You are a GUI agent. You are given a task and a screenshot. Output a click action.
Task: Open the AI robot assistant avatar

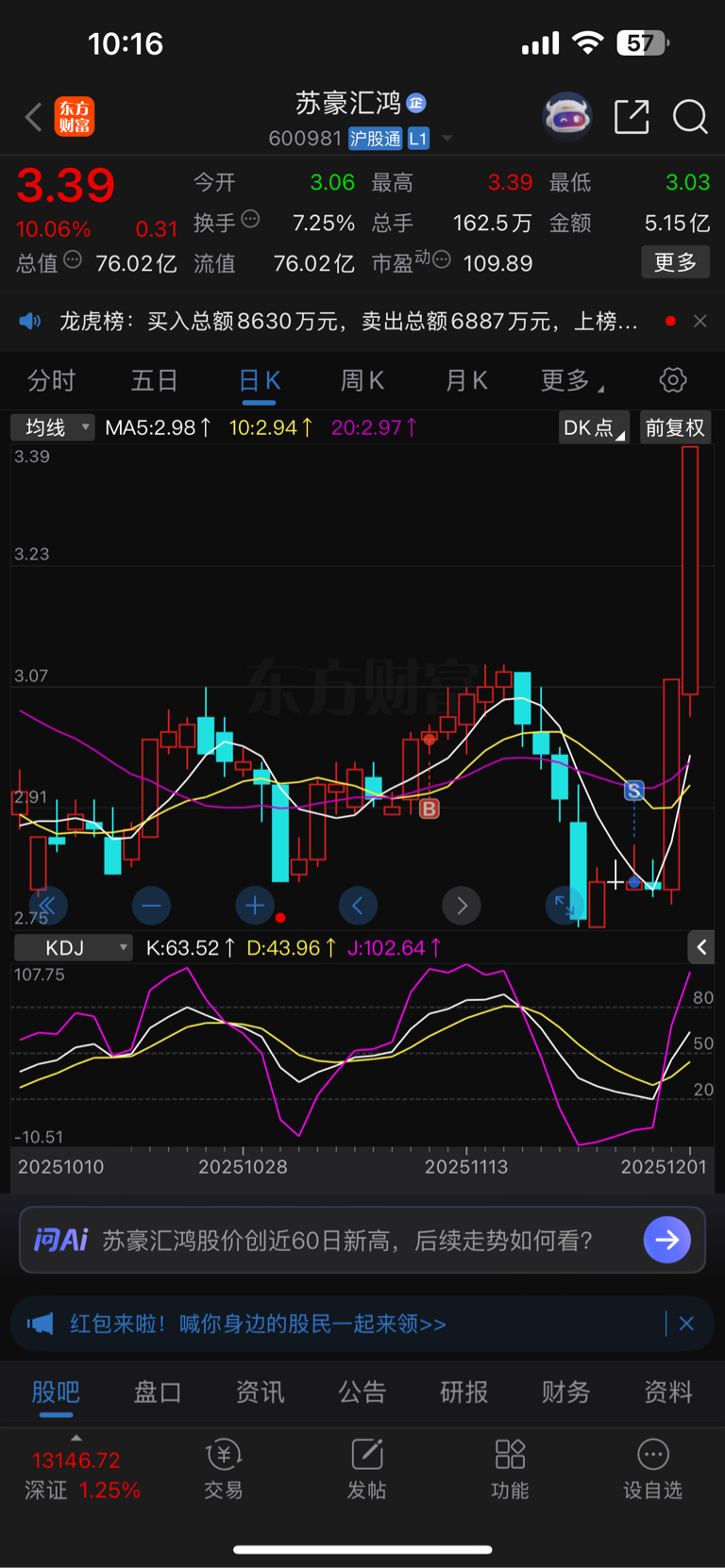coord(566,117)
